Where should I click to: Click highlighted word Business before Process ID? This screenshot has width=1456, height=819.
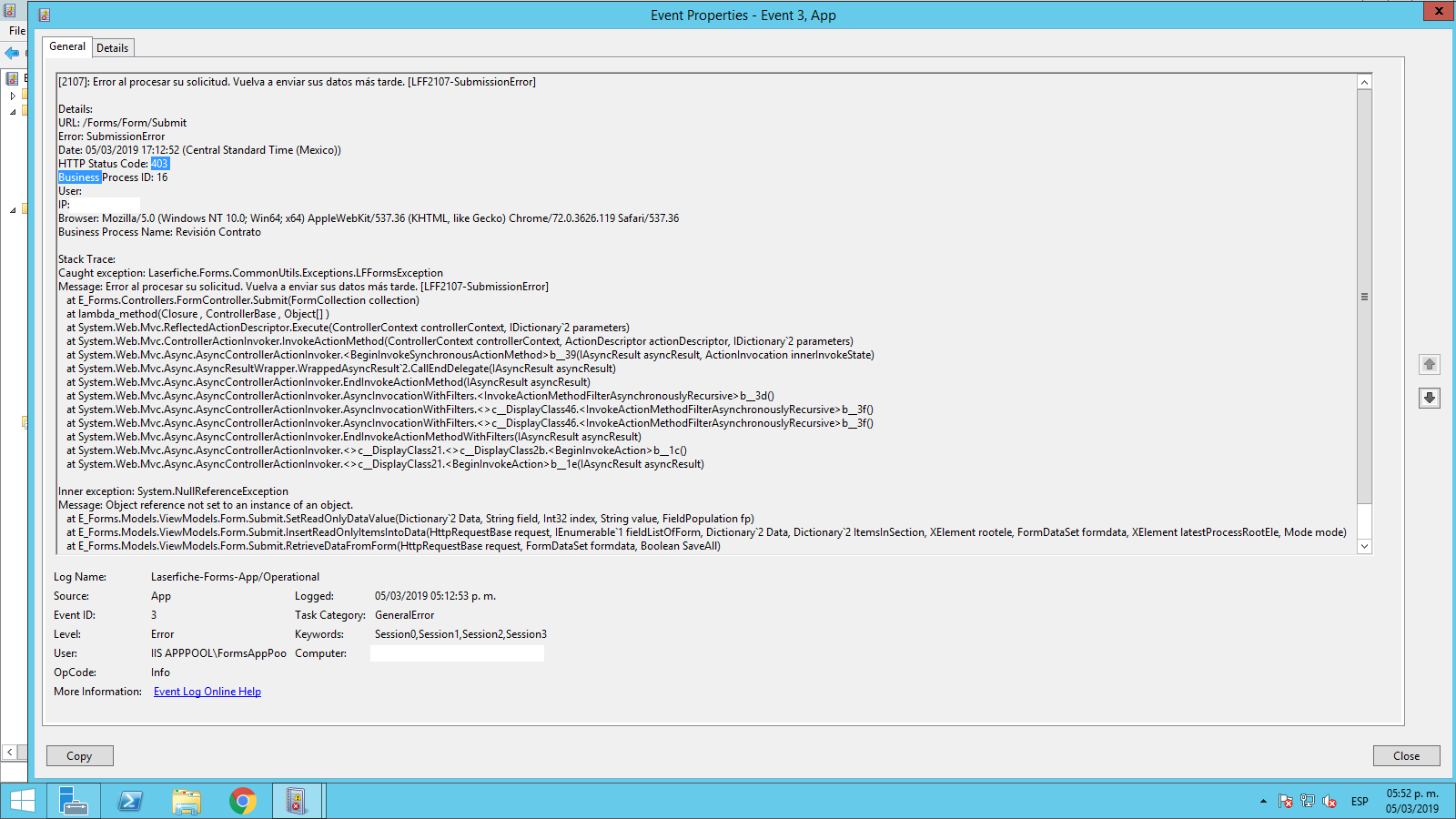(x=79, y=177)
